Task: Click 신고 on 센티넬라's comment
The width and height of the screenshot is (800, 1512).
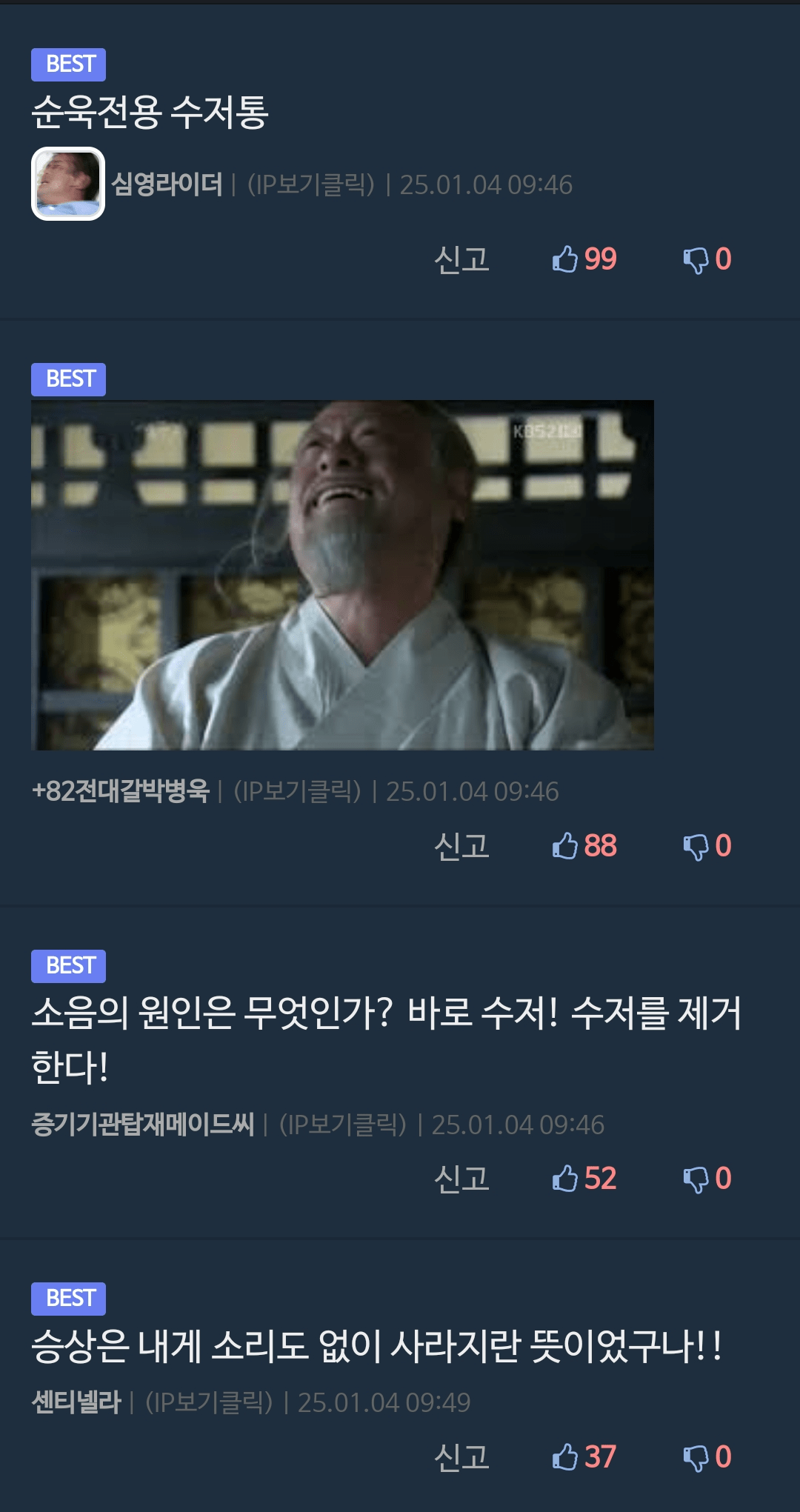Action: click(461, 1457)
